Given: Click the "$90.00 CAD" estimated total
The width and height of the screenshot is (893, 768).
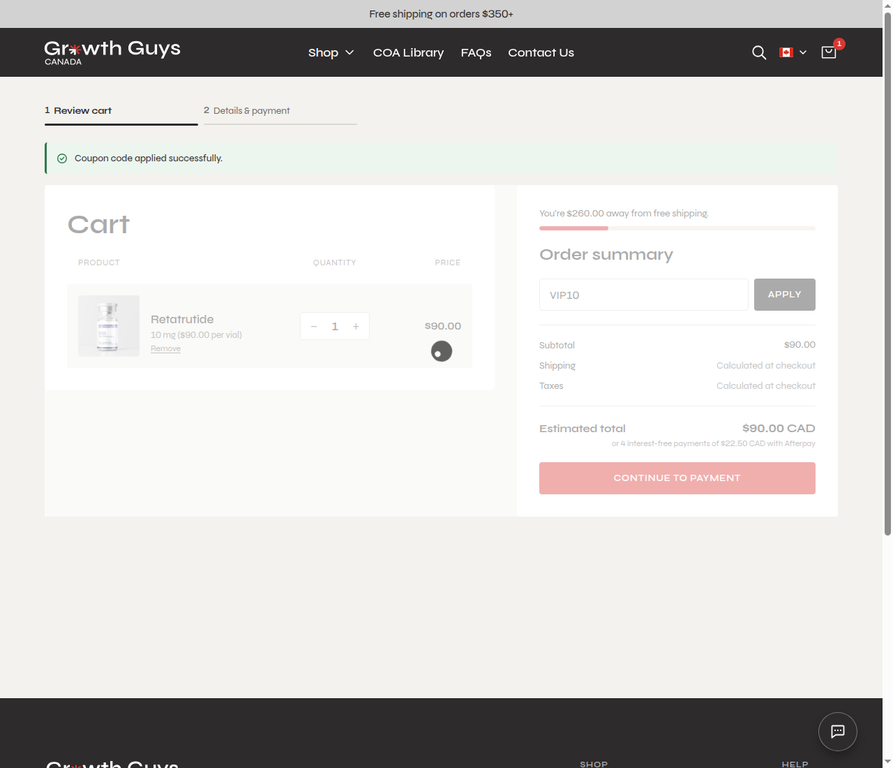Looking at the screenshot, I should pos(779,428).
